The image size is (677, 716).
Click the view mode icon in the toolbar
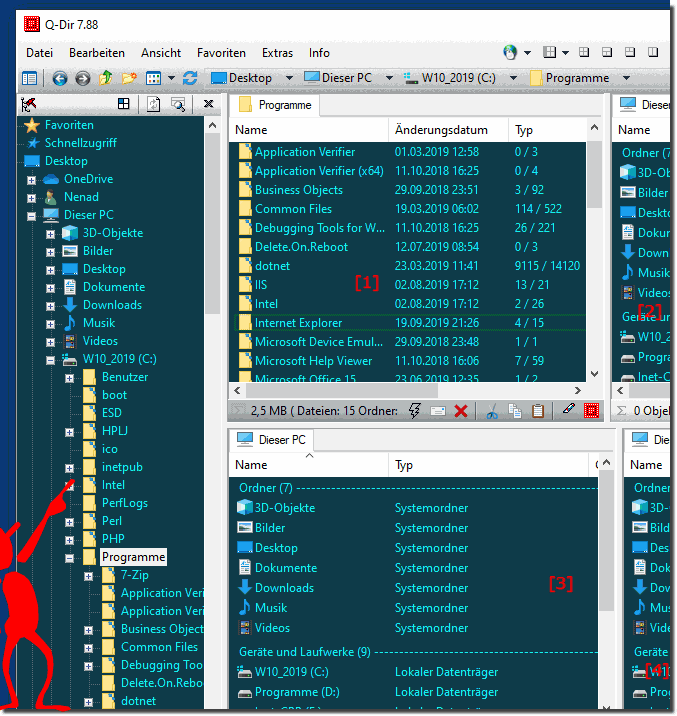(153, 79)
